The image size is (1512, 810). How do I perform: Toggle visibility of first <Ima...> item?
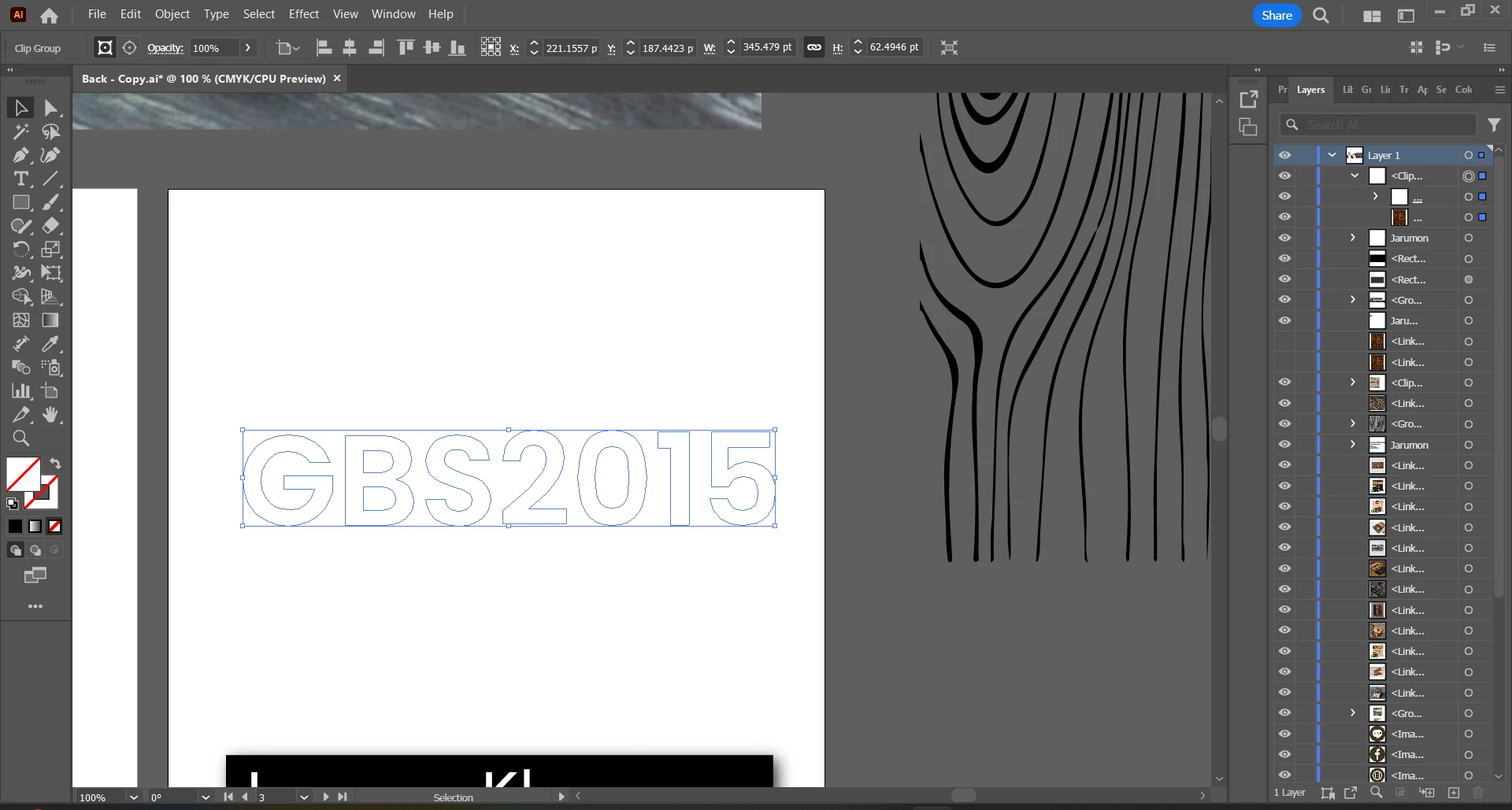pyautogui.click(x=1284, y=734)
